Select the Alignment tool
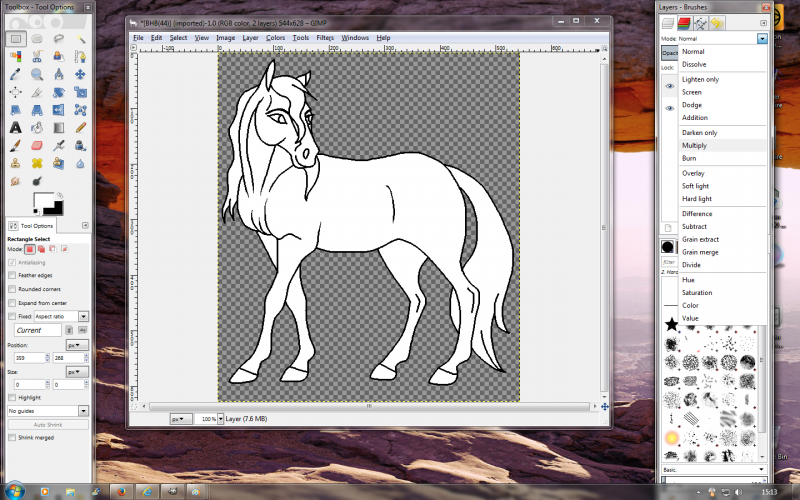Screen dimensions: 800x500 point(16,92)
